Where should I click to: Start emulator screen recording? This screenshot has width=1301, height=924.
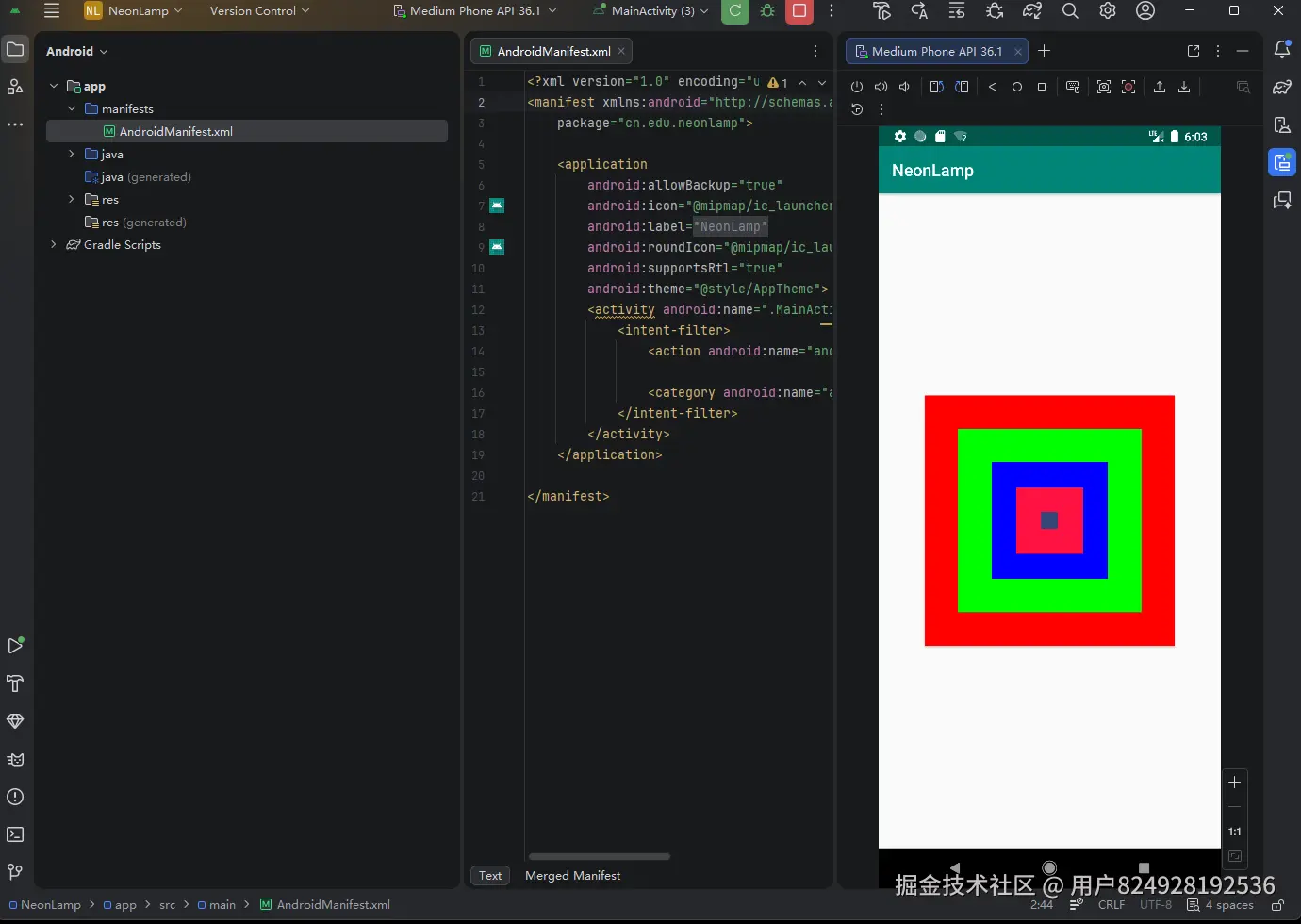click(1128, 87)
